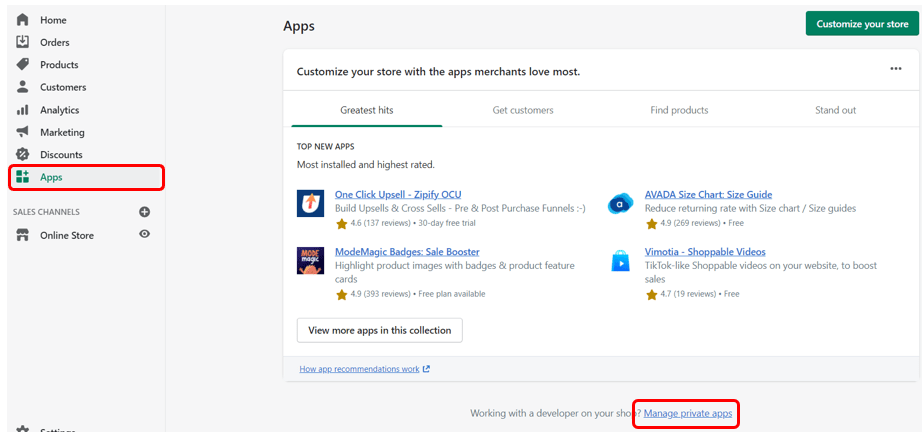The image size is (922, 432).
Task: Open How app recommendations work link
Action: (359, 369)
